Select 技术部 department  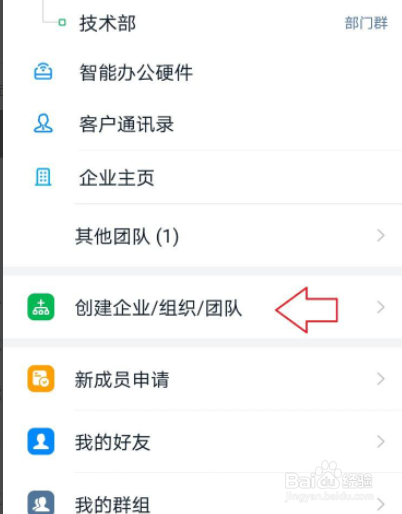[107, 23]
